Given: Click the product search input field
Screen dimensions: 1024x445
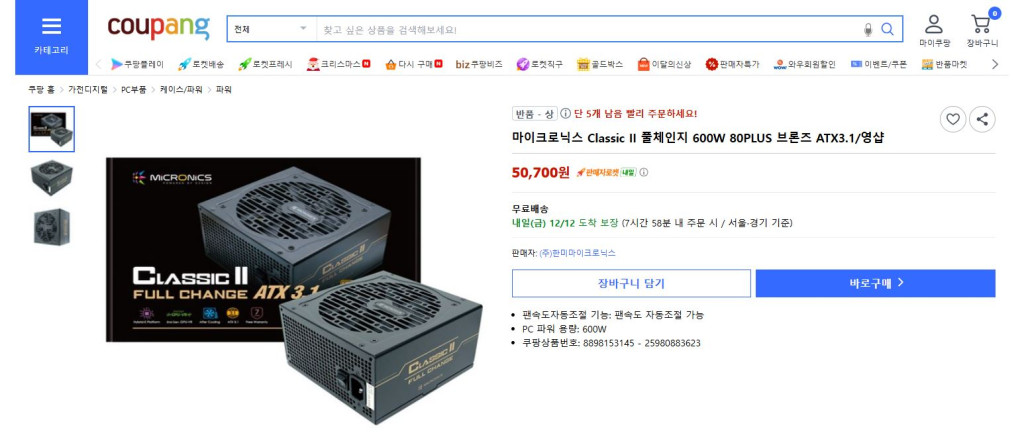Looking at the screenshot, I should [588, 29].
